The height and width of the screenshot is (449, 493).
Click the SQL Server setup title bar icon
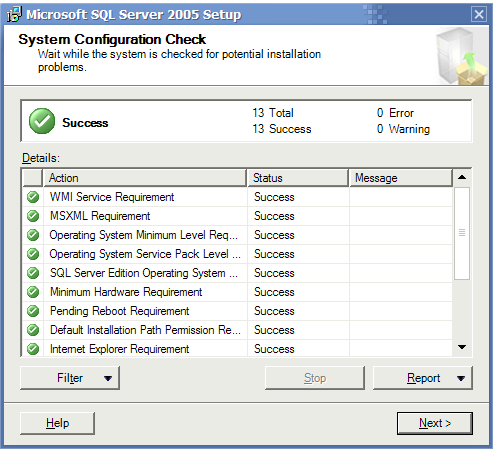tap(14, 14)
